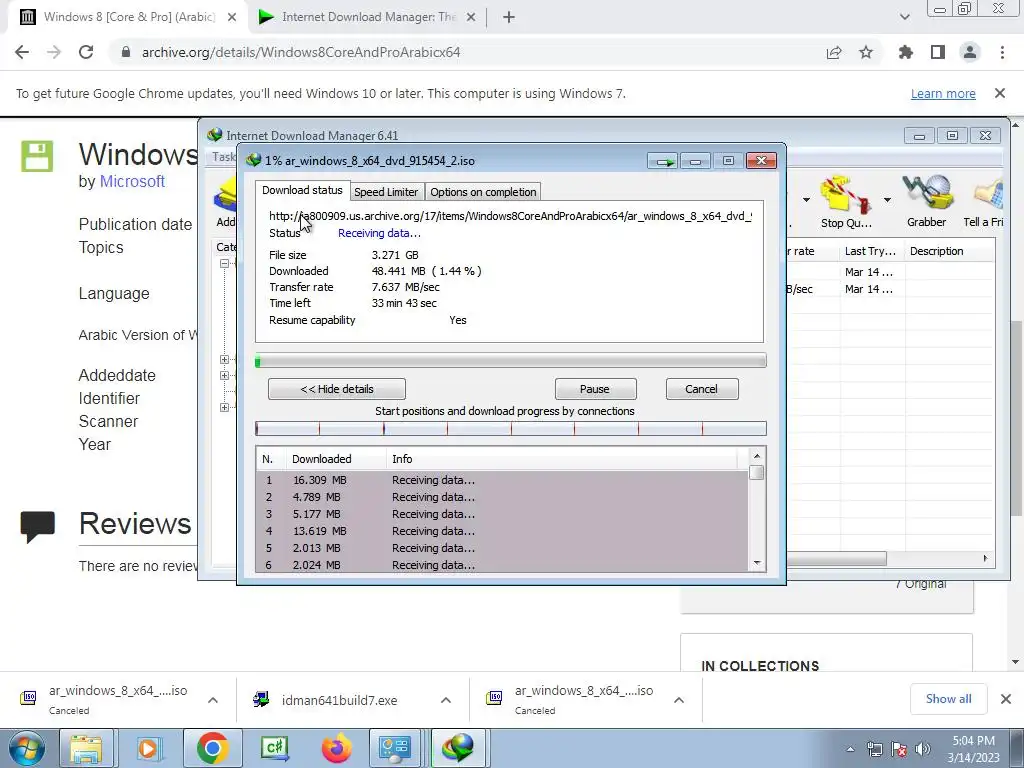The height and width of the screenshot is (768, 1024).
Task: Click the Action Center flag tray icon
Action: point(899,750)
